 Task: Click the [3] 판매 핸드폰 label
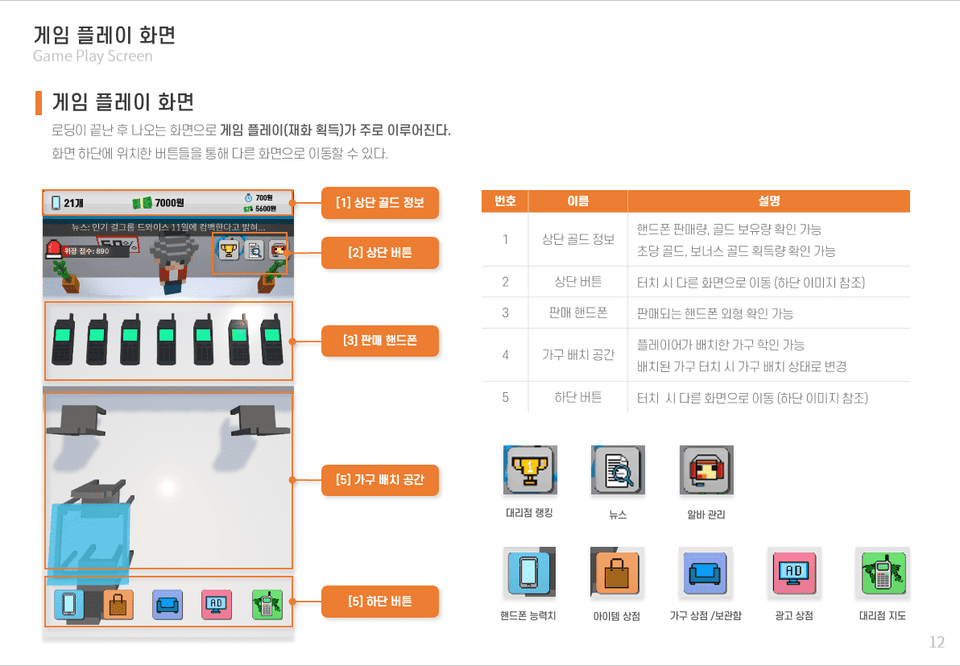pyautogui.click(x=380, y=341)
